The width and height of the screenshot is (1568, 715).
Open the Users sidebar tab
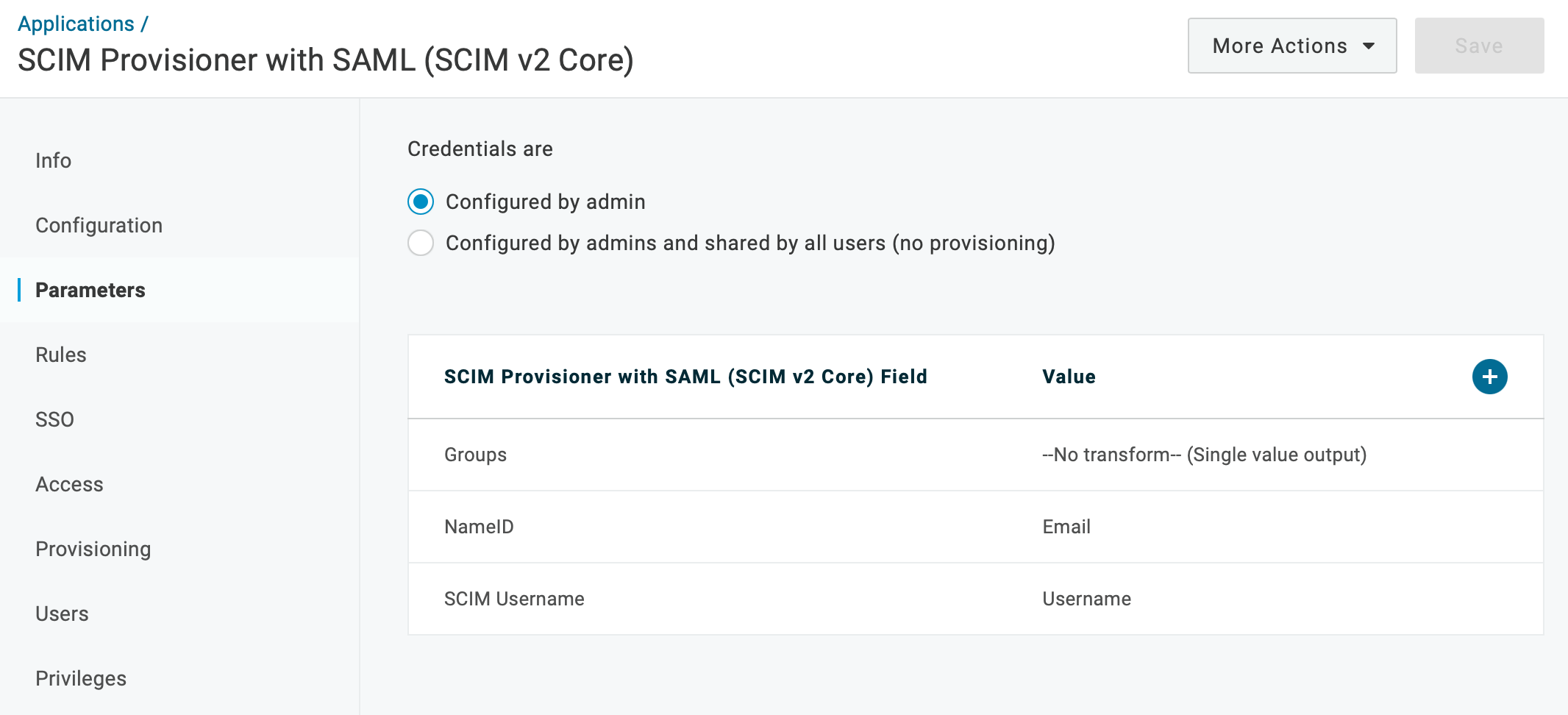[x=62, y=613]
